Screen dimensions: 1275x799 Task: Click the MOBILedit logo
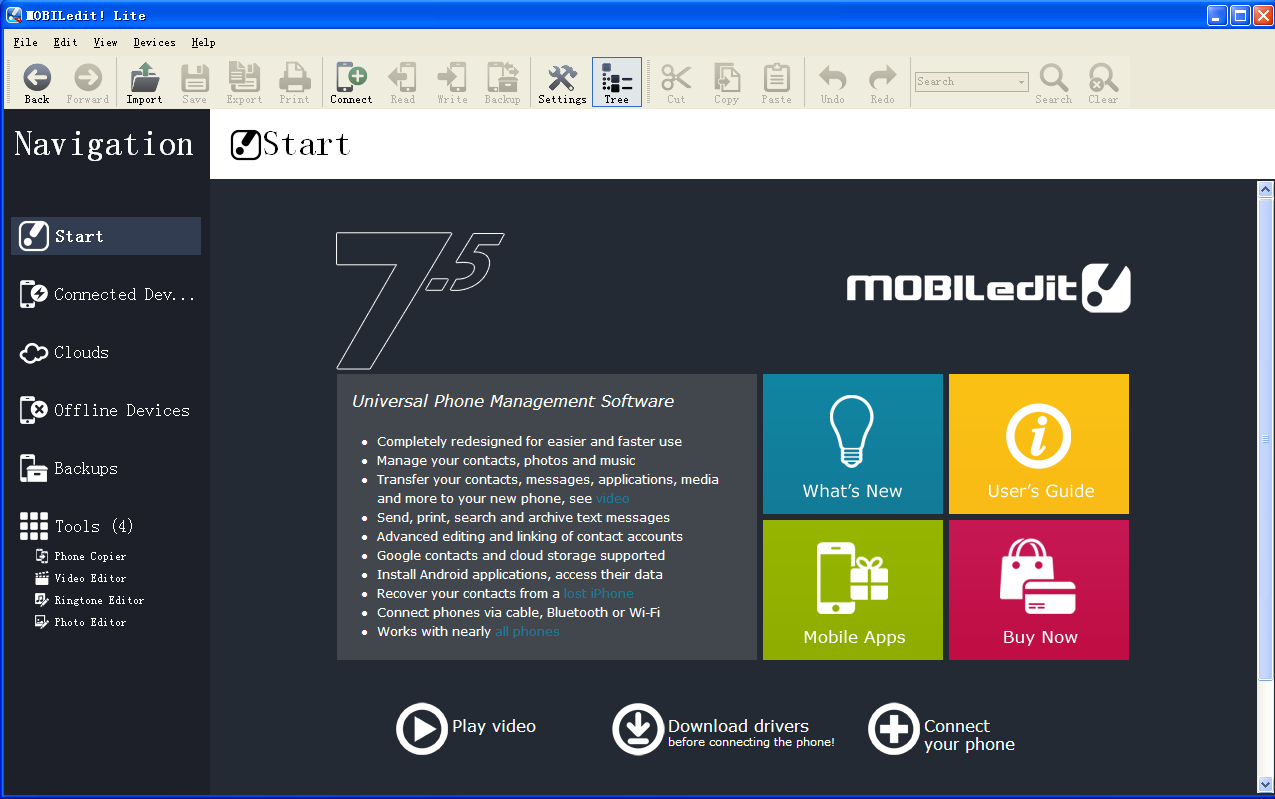tap(988, 289)
